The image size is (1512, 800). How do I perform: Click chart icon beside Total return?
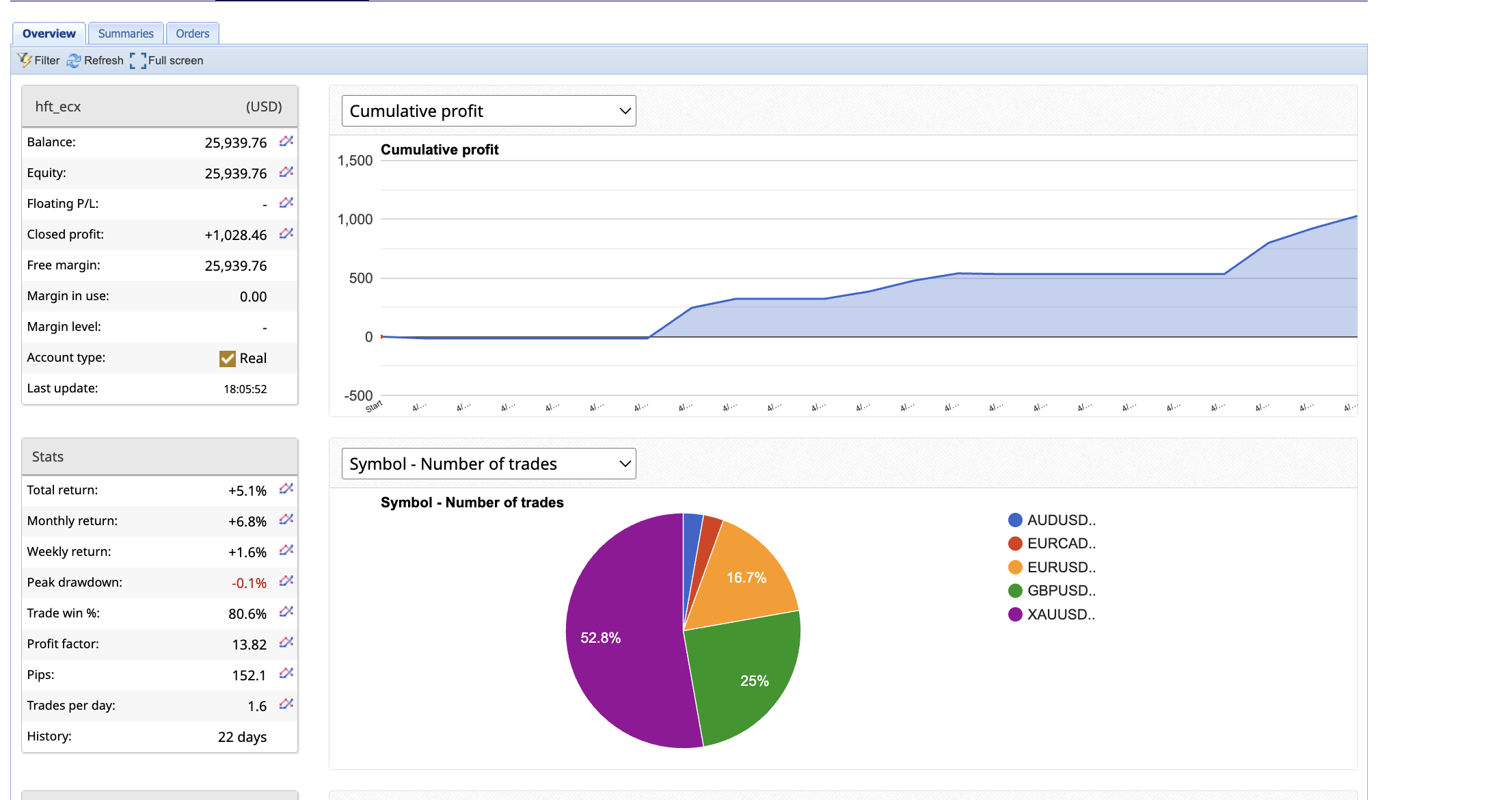(x=286, y=488)
